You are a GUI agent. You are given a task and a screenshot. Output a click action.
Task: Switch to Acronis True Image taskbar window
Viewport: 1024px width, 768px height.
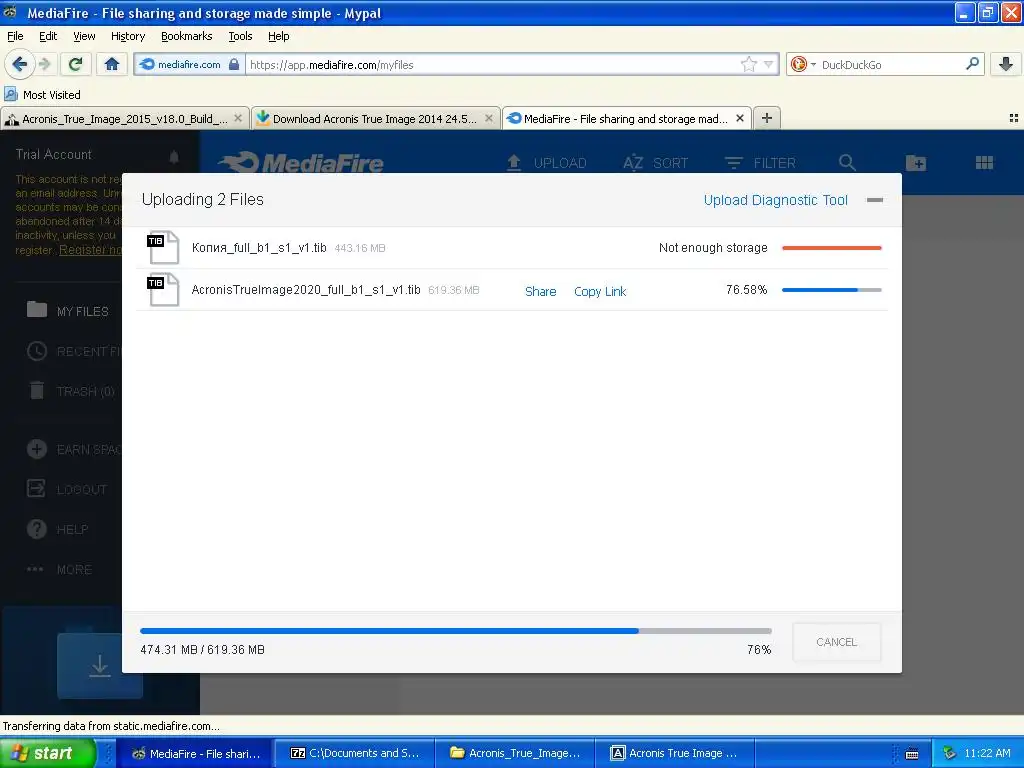pyautogui.click(x=674, y=753)
